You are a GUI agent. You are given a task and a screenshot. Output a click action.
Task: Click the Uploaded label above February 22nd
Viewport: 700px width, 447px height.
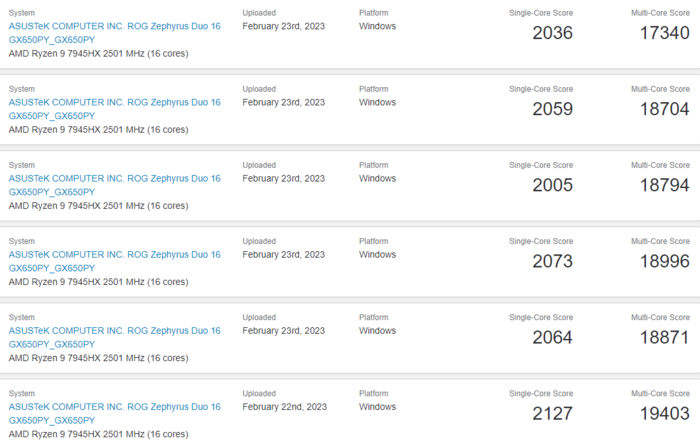(259, 393)
